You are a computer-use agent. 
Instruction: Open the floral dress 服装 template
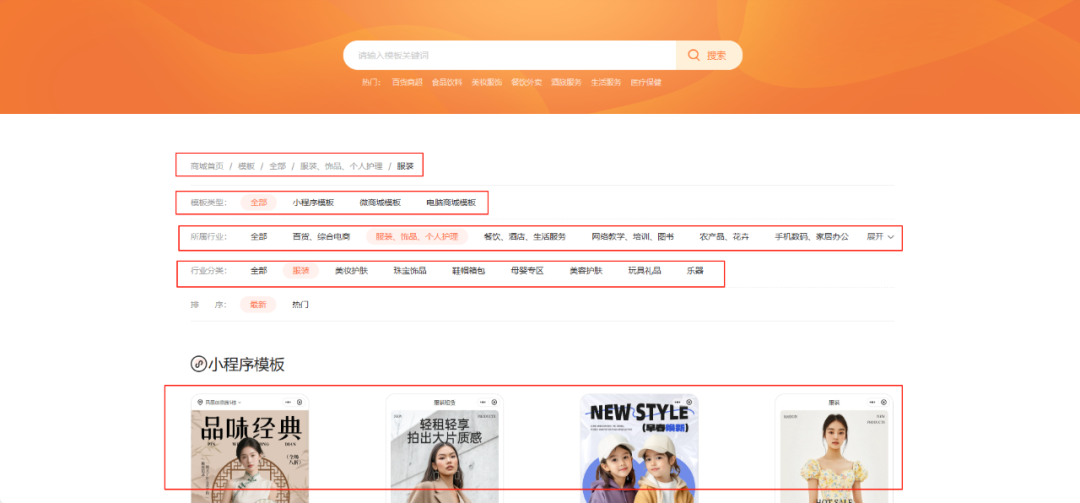834,449
